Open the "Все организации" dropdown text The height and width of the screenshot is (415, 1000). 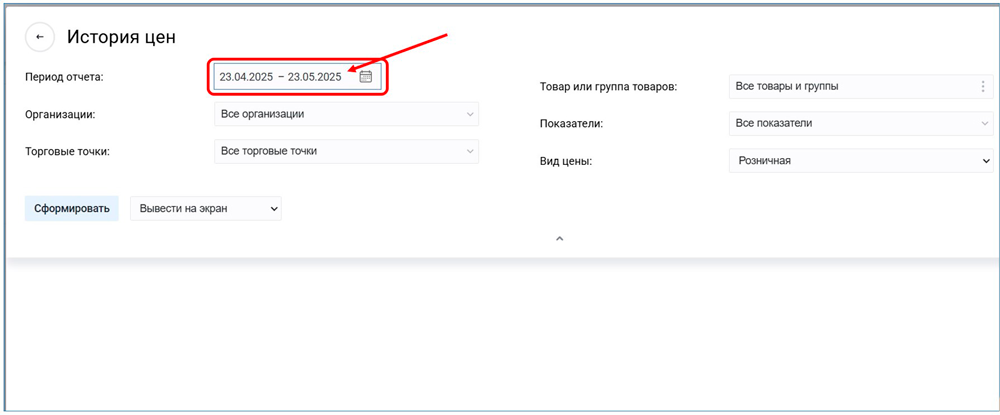(x=262, y=114)
